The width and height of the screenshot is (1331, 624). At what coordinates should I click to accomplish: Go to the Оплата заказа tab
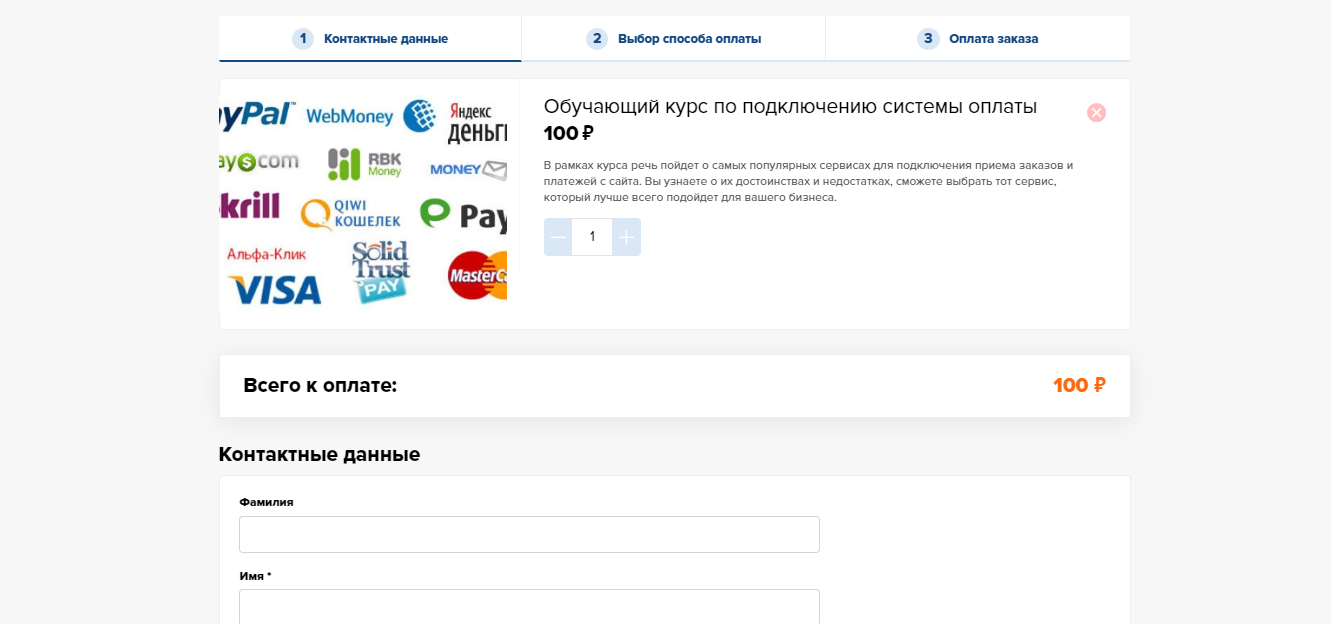[993, 39]
